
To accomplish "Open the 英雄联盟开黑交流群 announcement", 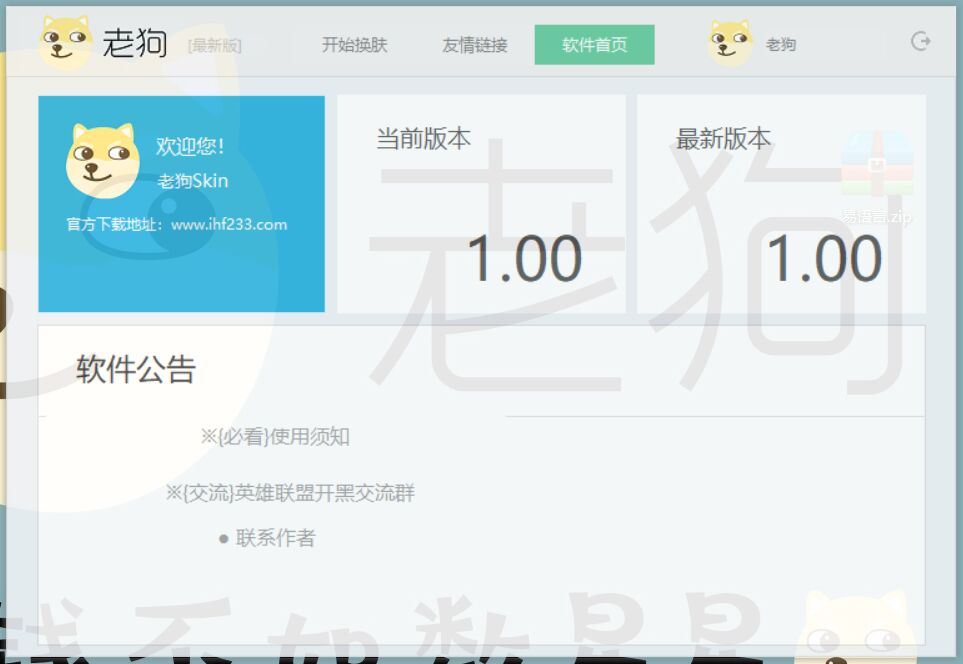I will [x=291, y=492].
